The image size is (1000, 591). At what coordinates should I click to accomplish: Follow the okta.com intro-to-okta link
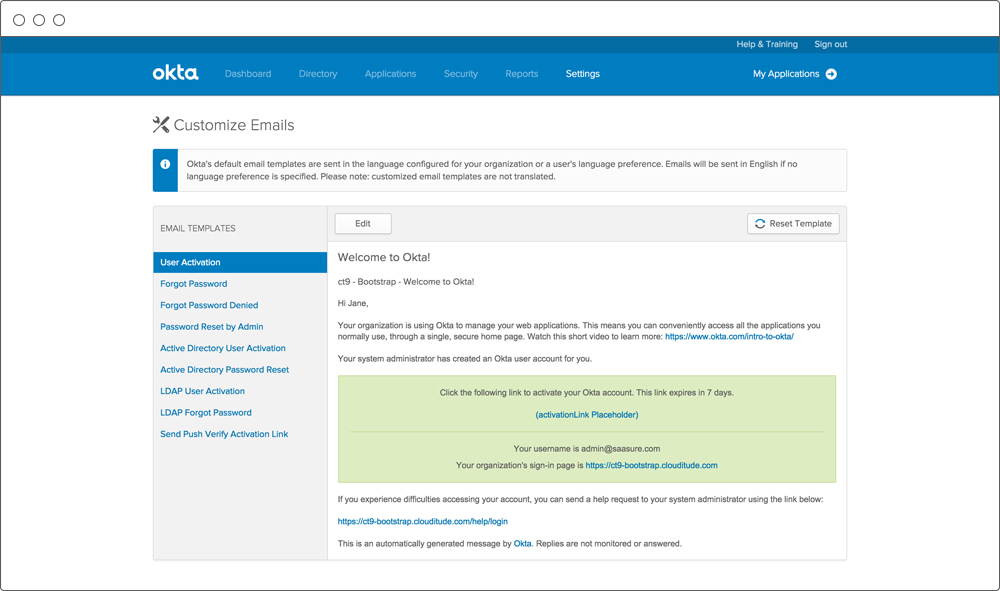729,337
